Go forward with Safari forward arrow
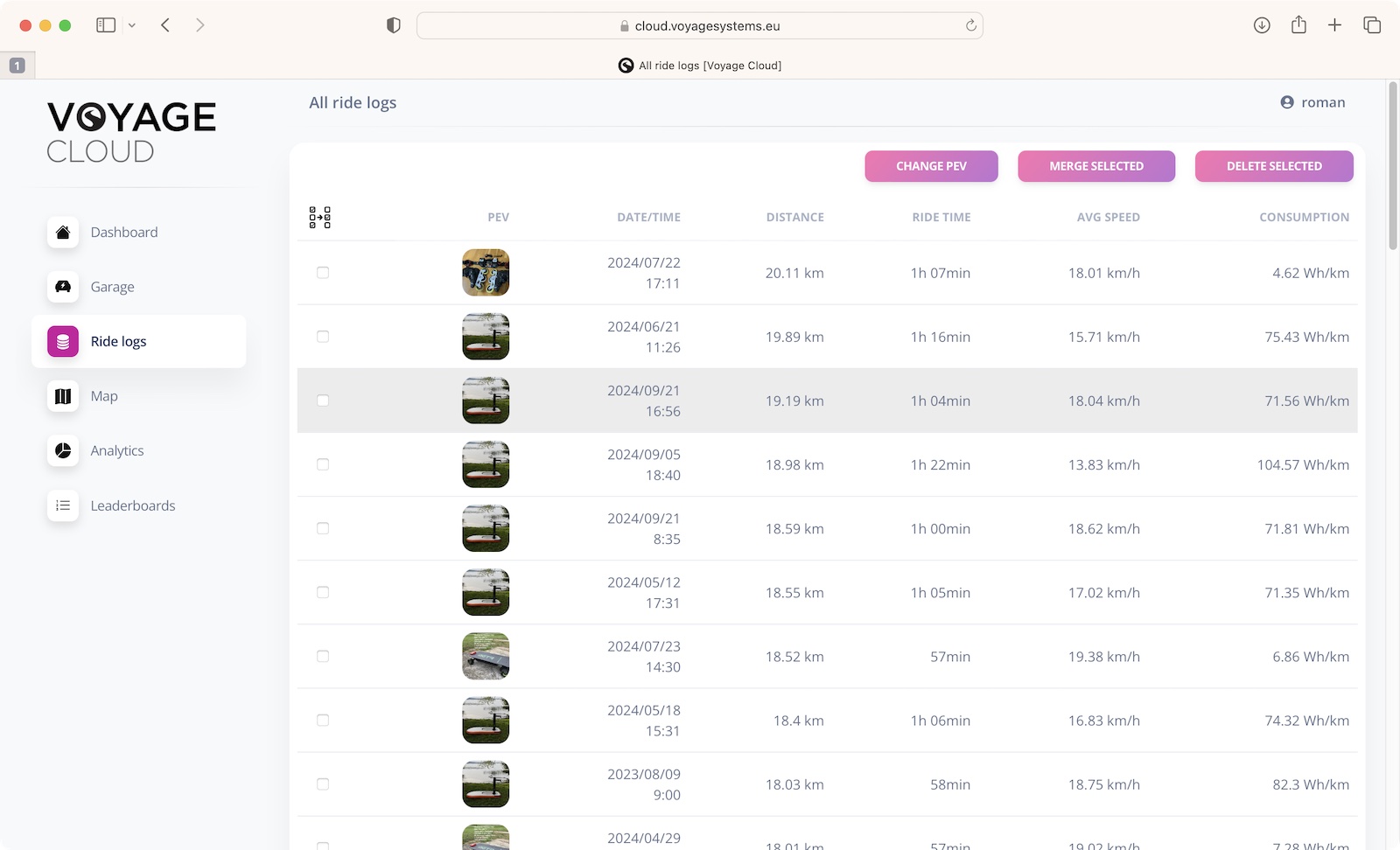The width and height of the screenshot is (1400, 850). (199, 25)
